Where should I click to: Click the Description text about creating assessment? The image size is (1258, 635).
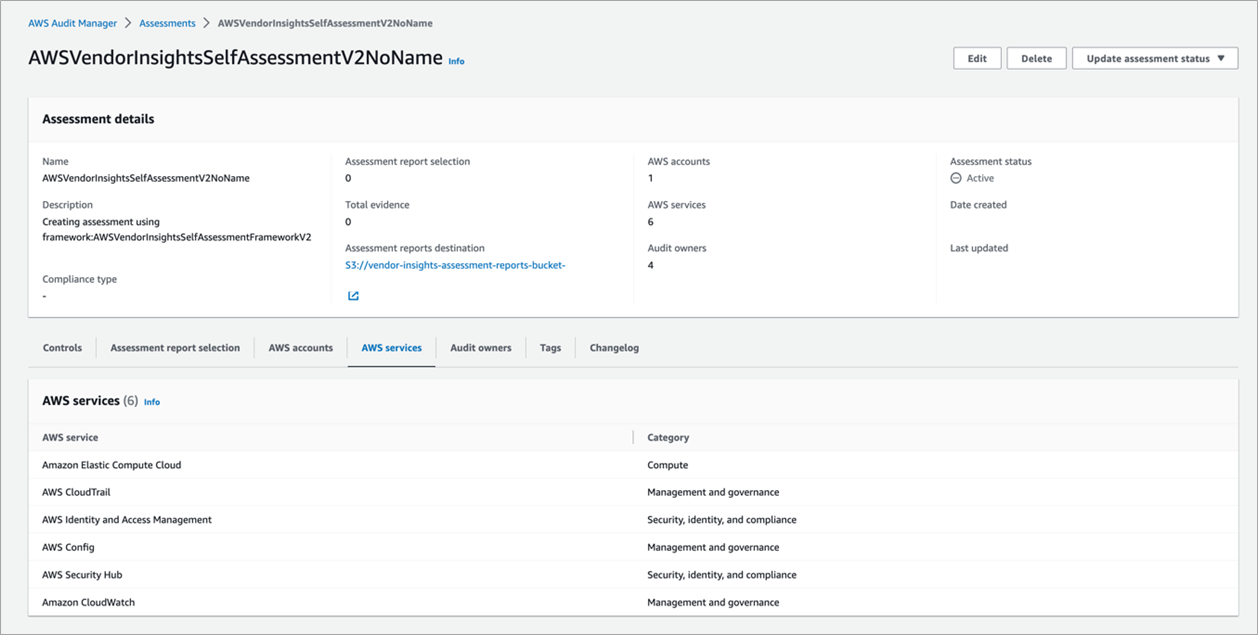177,230
